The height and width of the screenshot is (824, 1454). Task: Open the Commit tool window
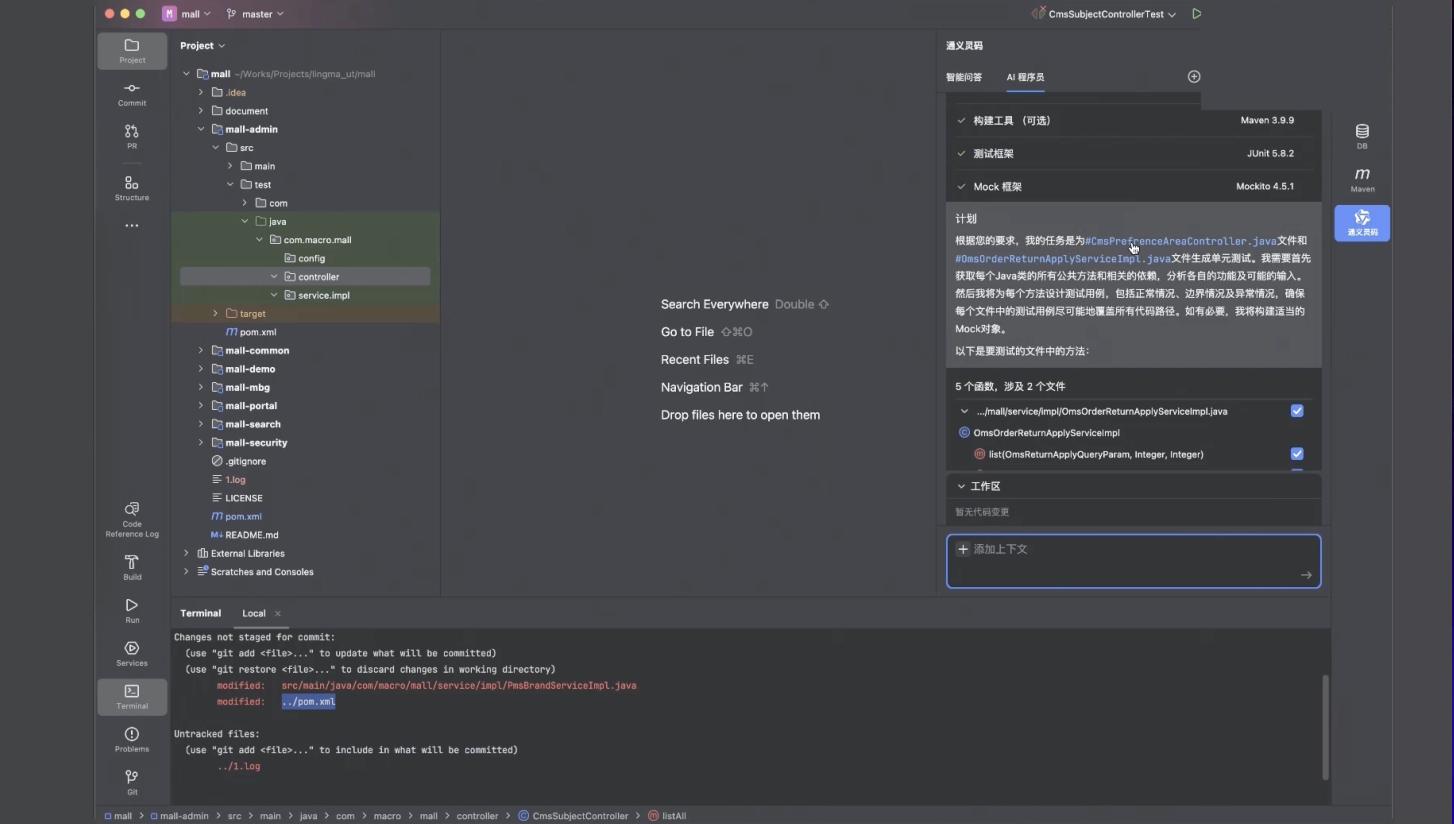point(132,94)
